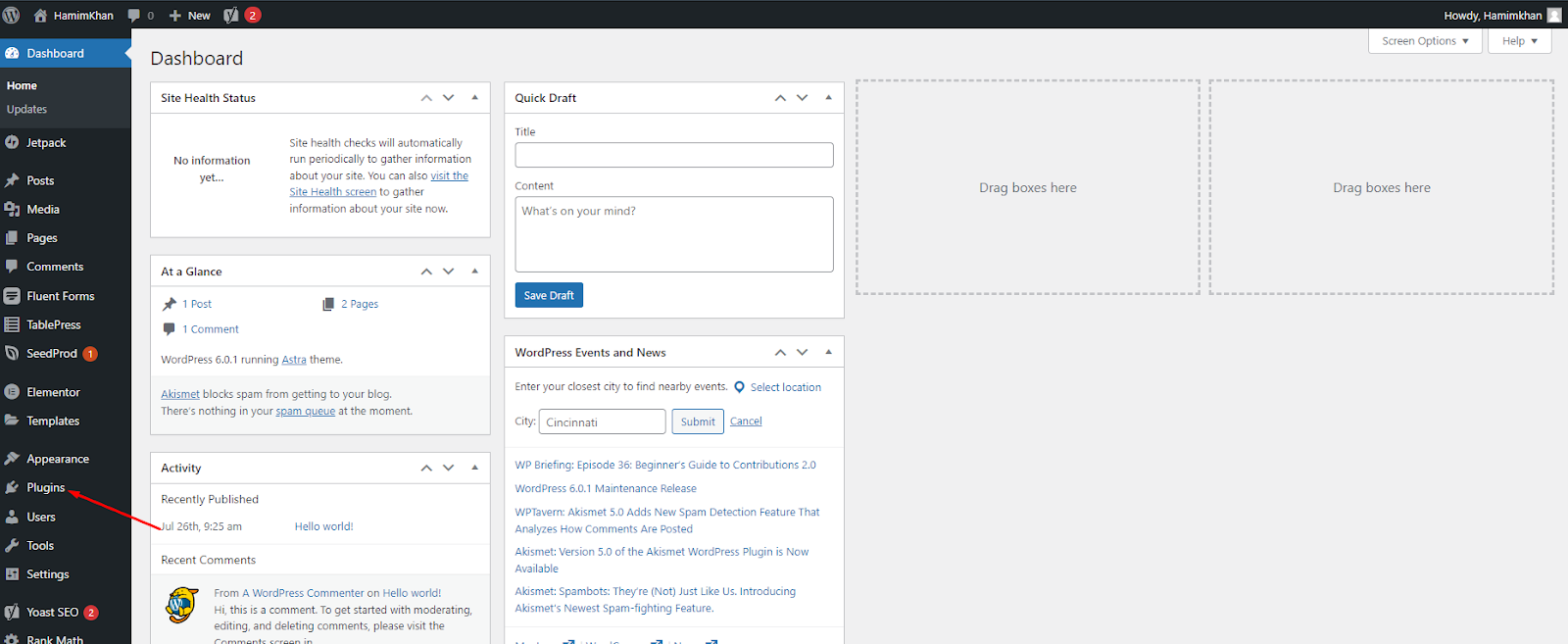Click the Appearance paintbrush icon
The height and width of the screenshot is (644, 1568).
12,458
